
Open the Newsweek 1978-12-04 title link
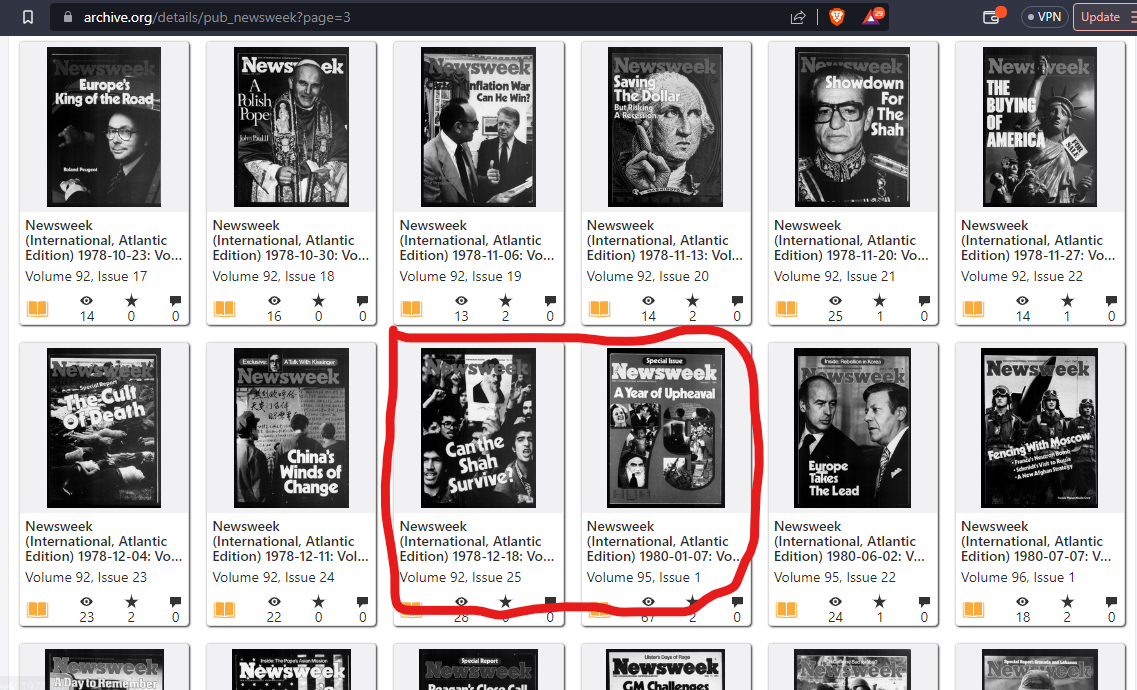[x=104, y=541]
